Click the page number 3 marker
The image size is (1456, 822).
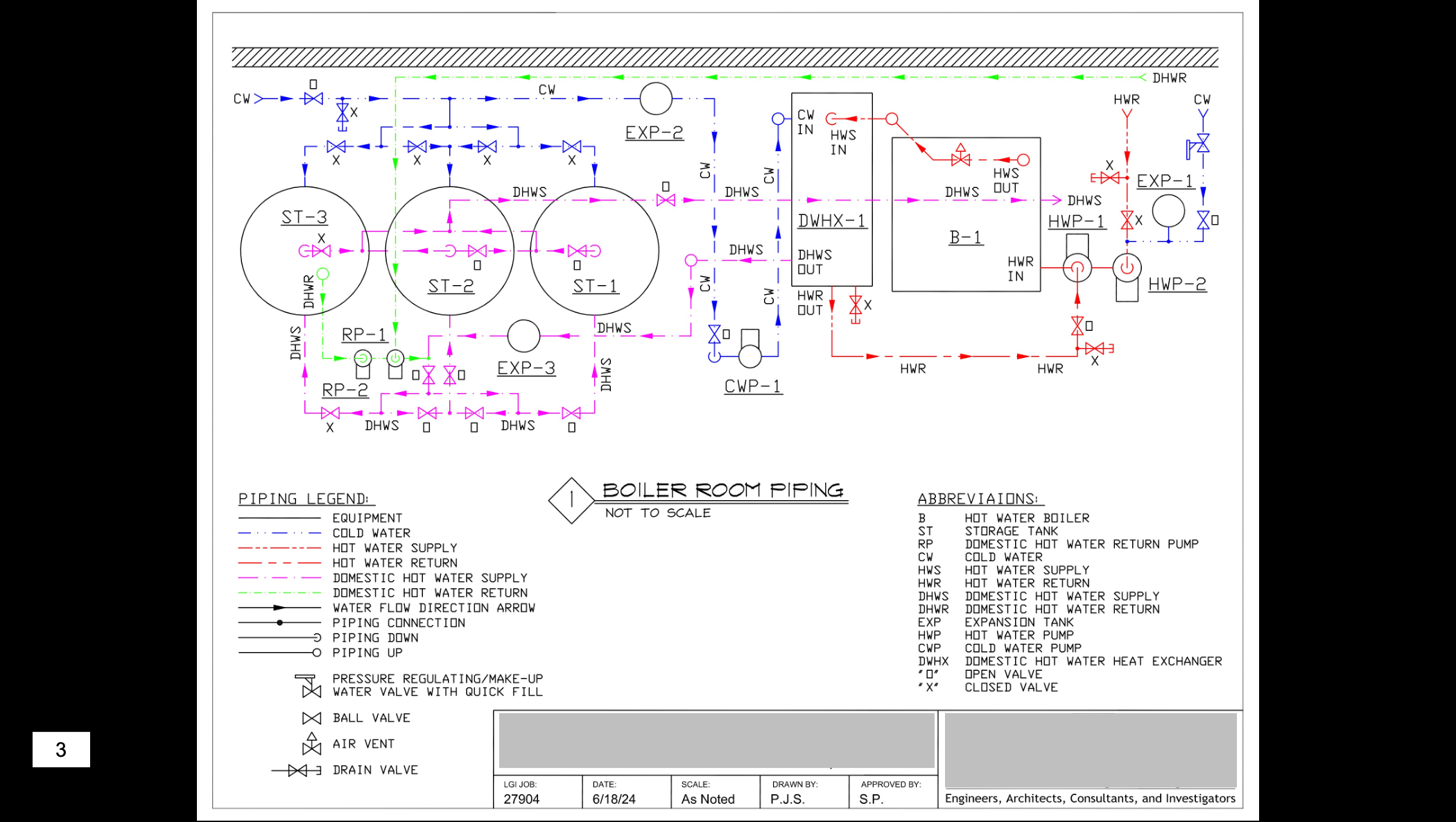pyautogui.click(x=62, y=748)
